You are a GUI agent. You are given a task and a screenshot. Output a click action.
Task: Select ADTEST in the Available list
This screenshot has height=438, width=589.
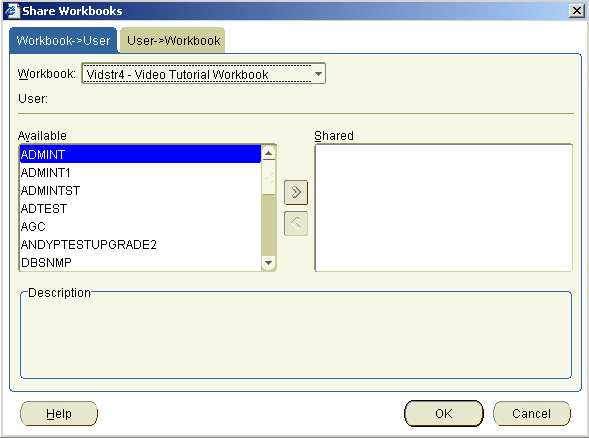point(140,208)
